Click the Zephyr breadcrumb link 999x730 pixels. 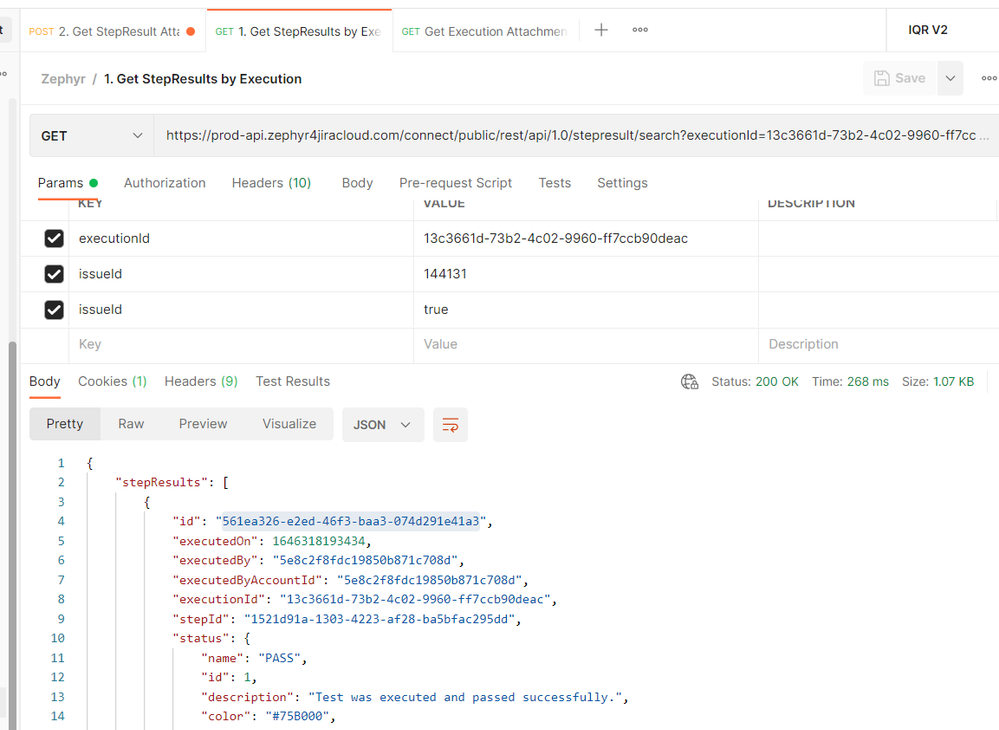63,79
